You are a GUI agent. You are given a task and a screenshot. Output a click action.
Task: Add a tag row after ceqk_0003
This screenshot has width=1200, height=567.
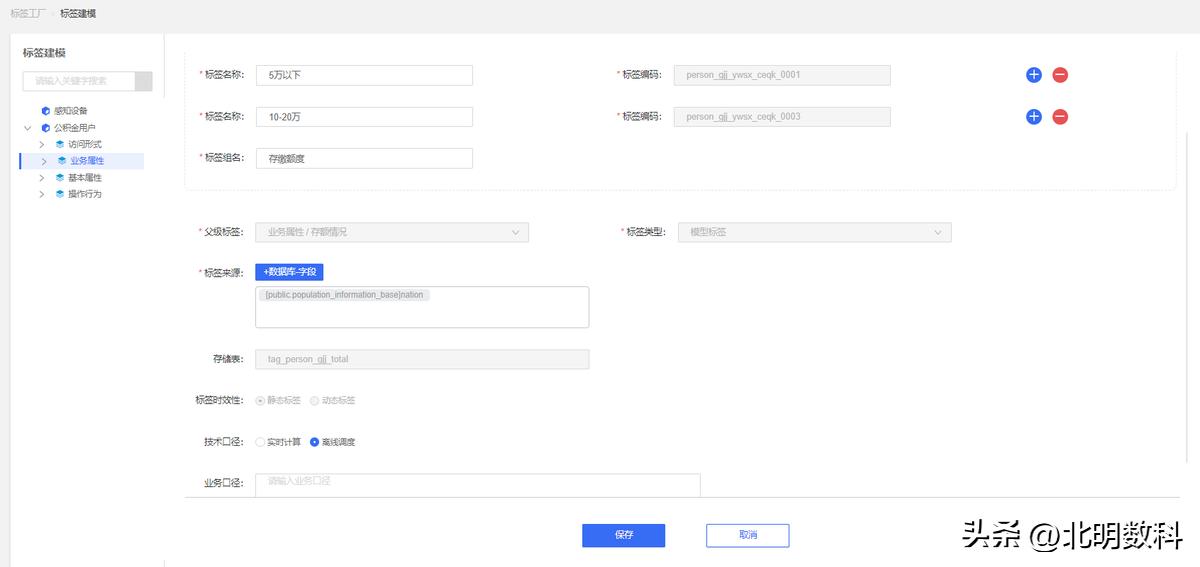tap(1034, 117)
